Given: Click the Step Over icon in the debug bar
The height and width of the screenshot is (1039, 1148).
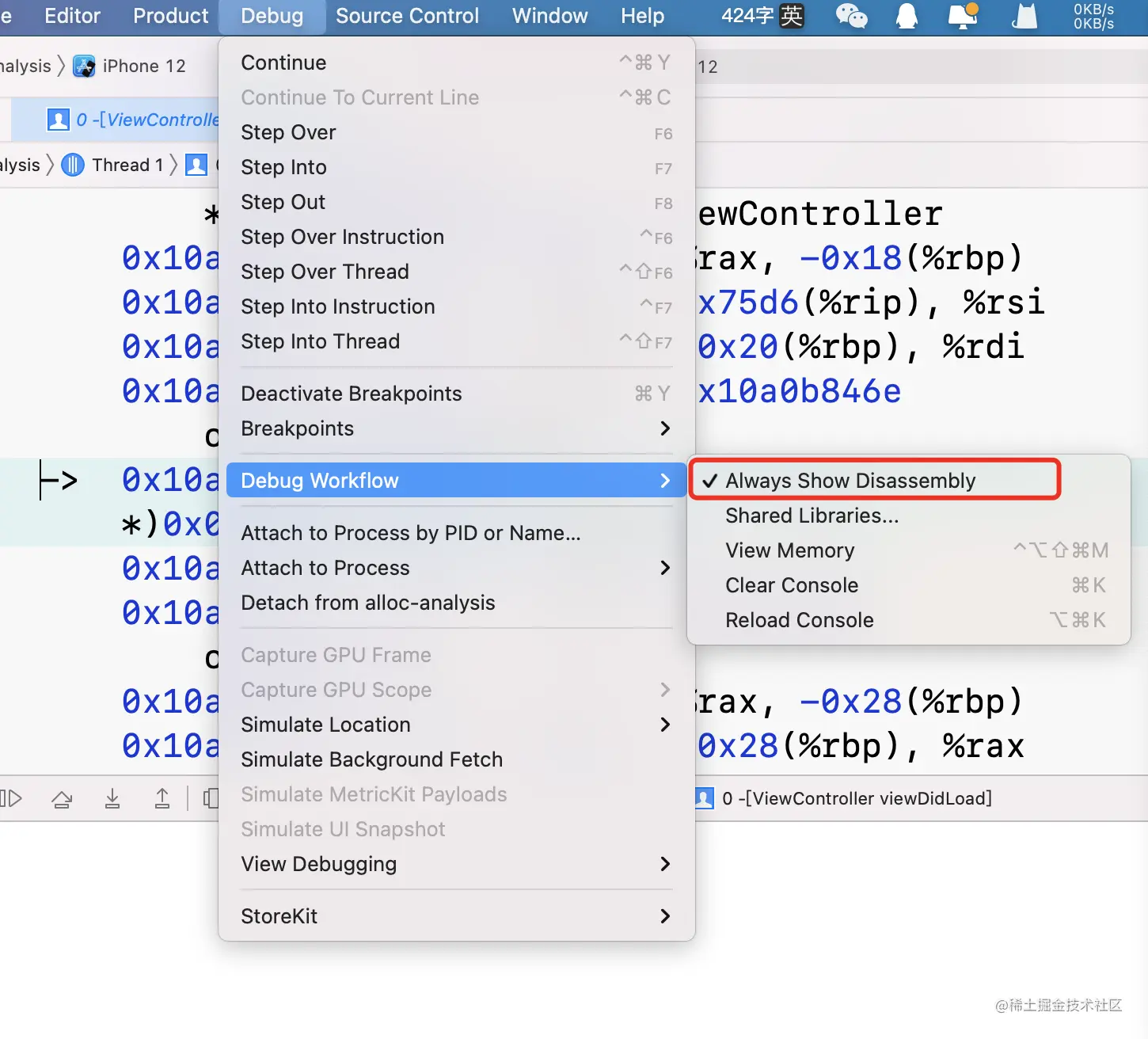Looking at the screenshot, I should [x=62, y=798].
